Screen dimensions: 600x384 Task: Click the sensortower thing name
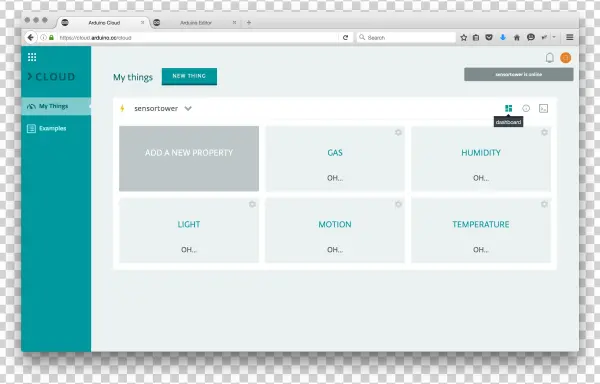156,109
